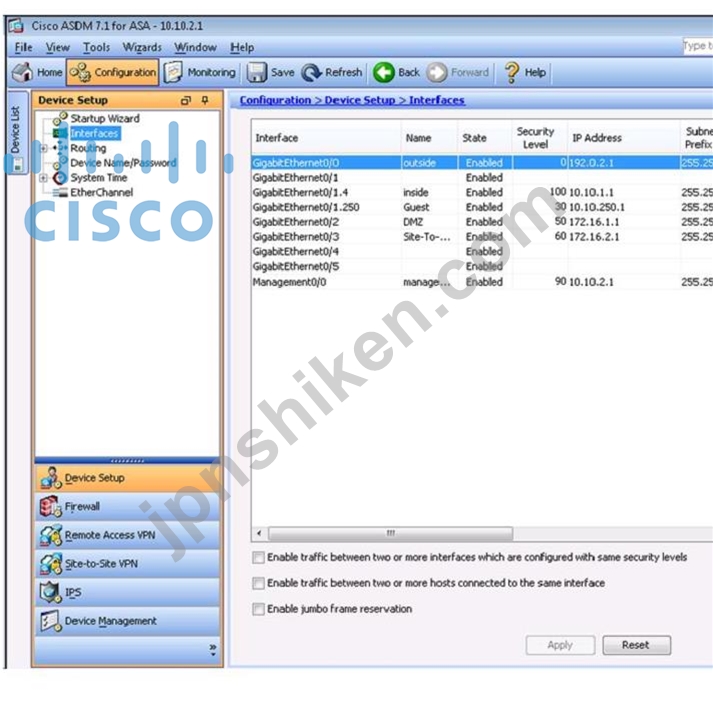Image resolution: width=713 pixels, height=724 pixels.
Task: Sort by State column header
Action: coord(484,138)
